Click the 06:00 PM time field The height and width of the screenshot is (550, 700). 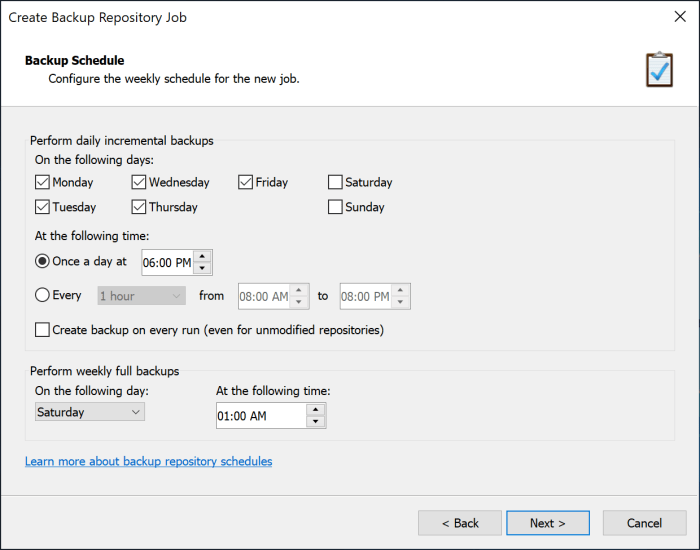click(x=167, y=262)
